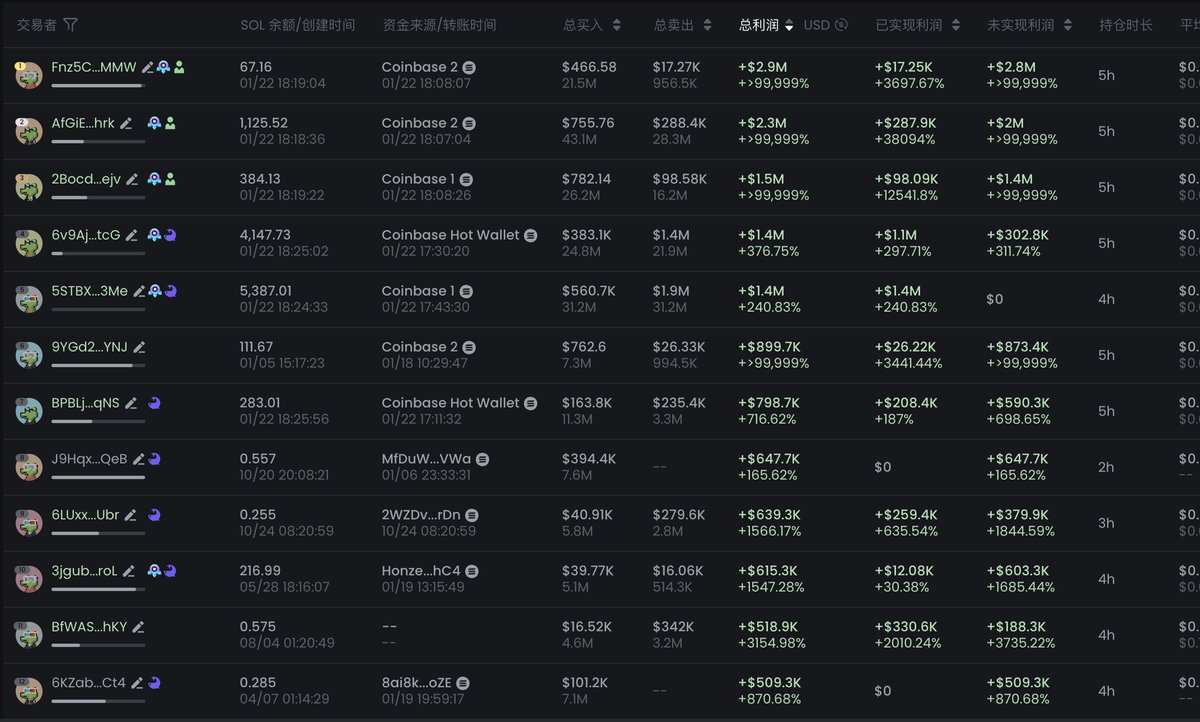Click purple whale badge on 6LUxx...Ubr row

coord(154,515)
